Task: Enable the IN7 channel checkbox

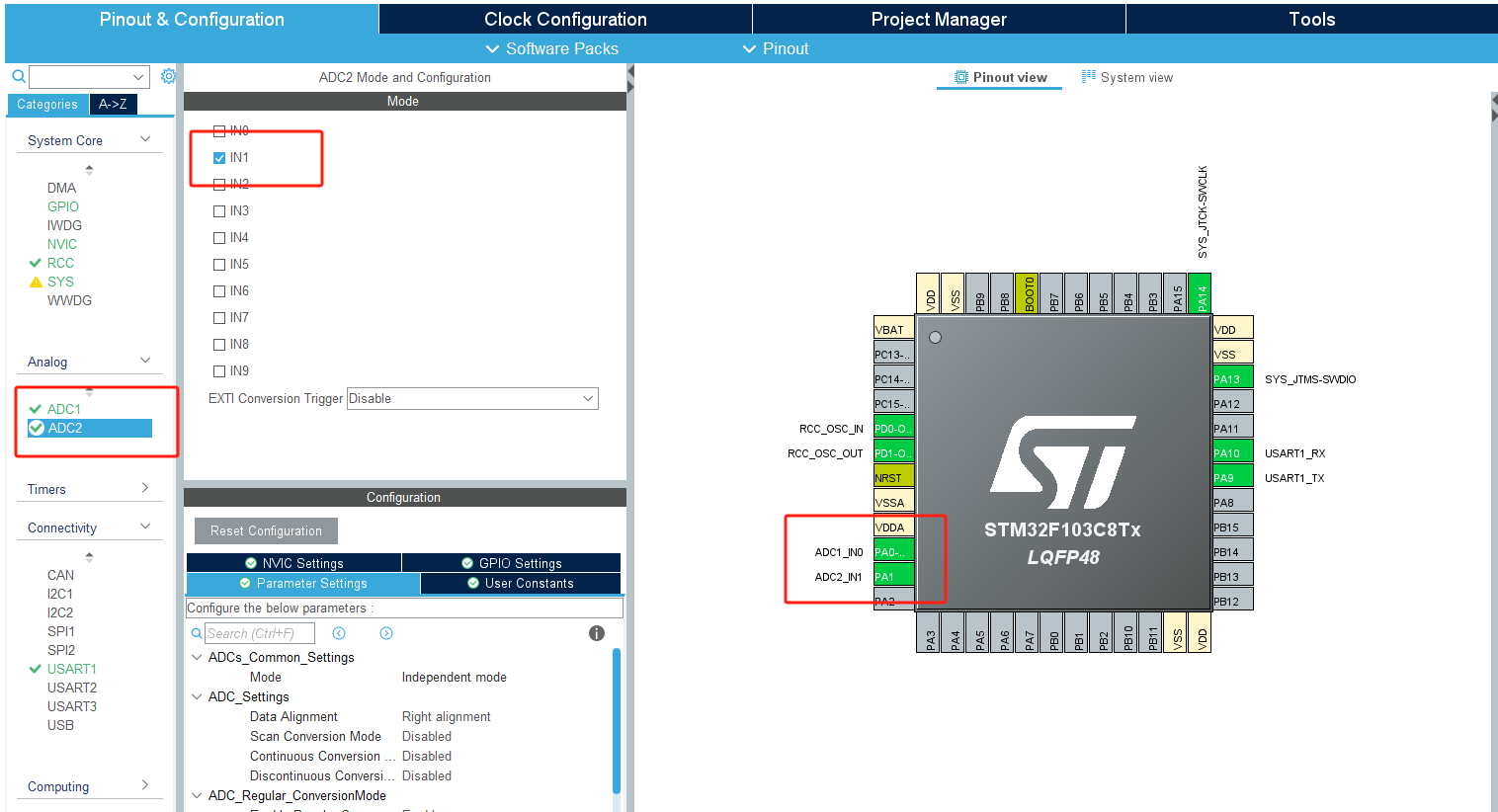Action: point(219,317)
